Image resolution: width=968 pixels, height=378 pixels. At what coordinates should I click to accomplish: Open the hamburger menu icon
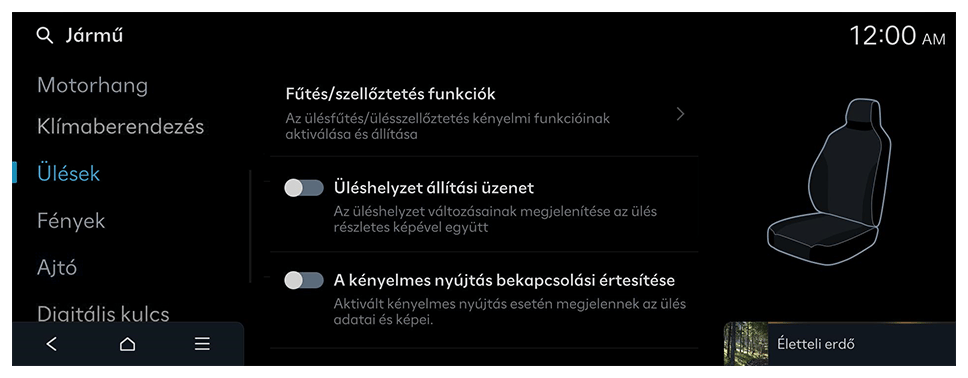(x=202, y=344)
